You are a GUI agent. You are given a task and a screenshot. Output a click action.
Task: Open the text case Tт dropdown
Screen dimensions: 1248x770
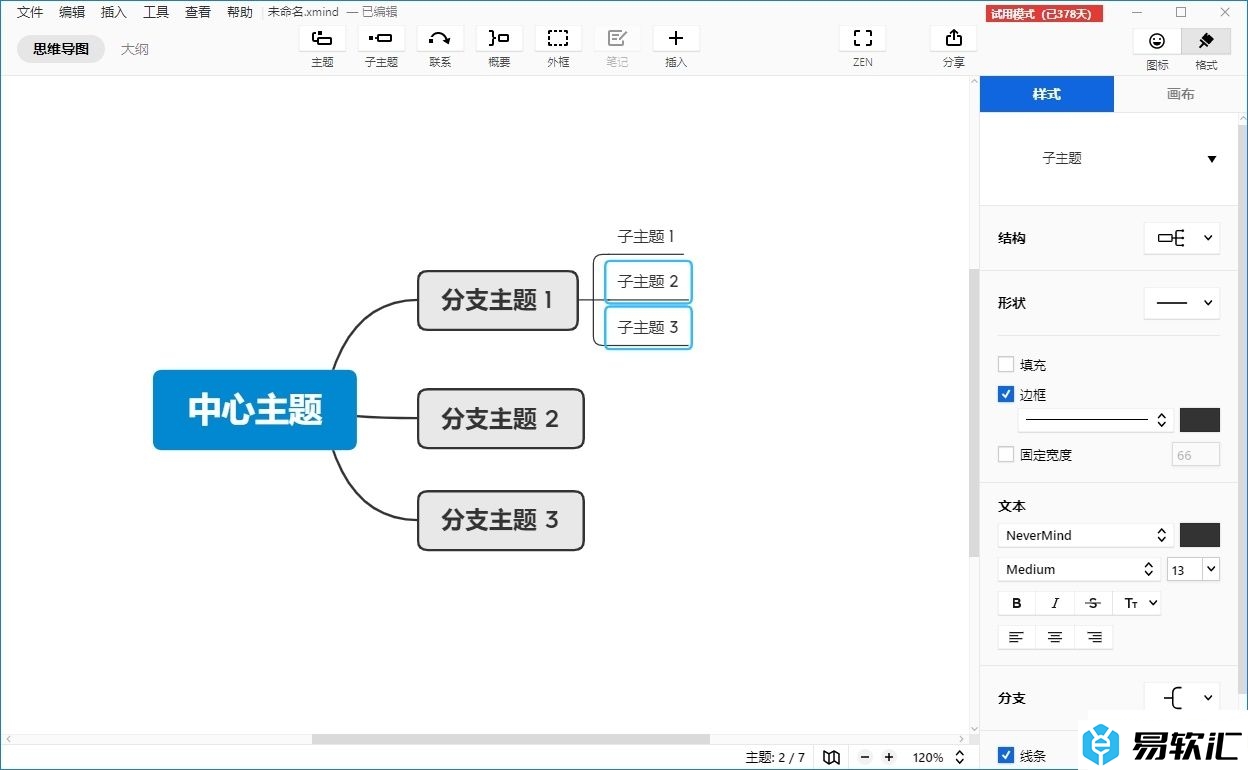(x=1138, y=603)
